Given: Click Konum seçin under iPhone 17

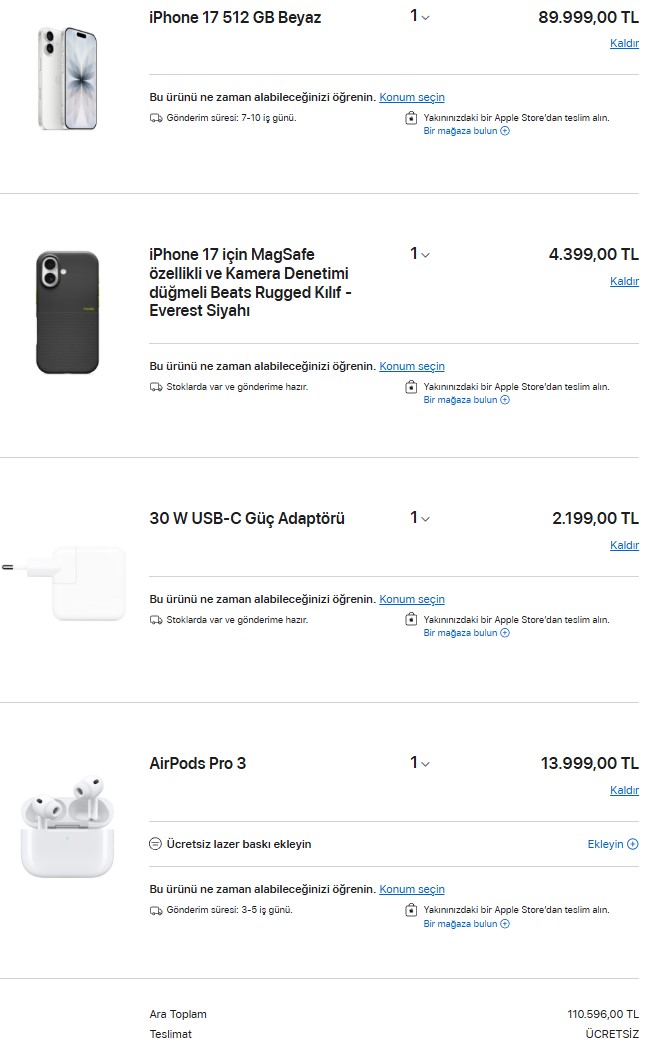Looking at the screenshot, I should (412, 97).
